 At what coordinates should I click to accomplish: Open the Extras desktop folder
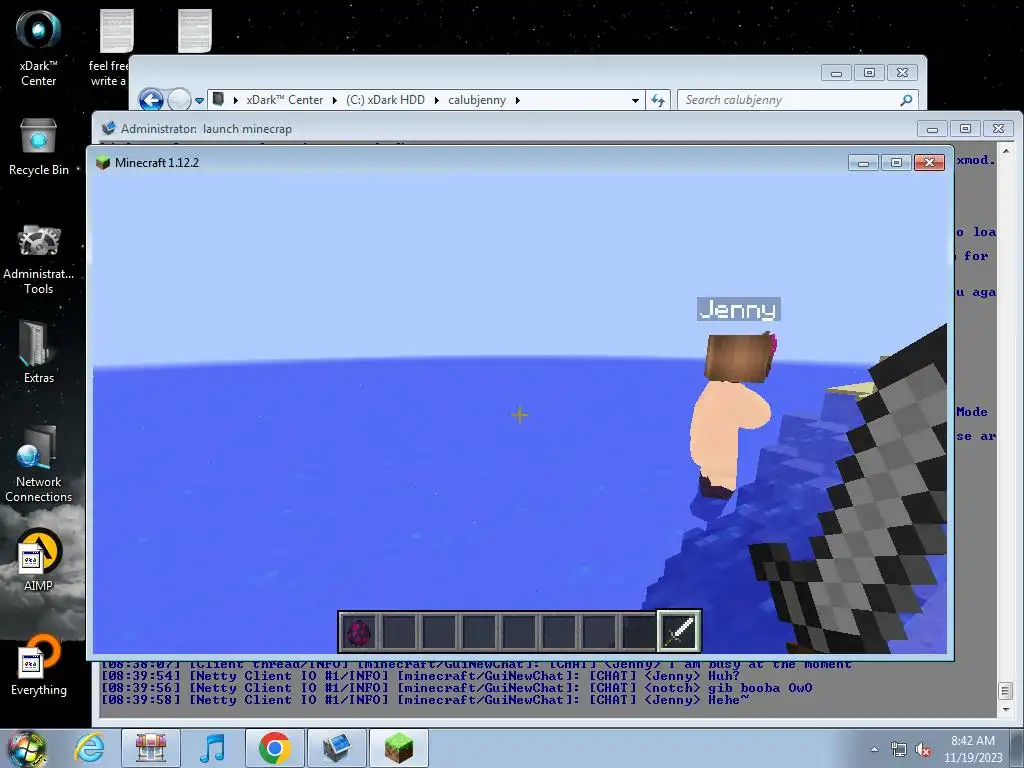[38, 351]
